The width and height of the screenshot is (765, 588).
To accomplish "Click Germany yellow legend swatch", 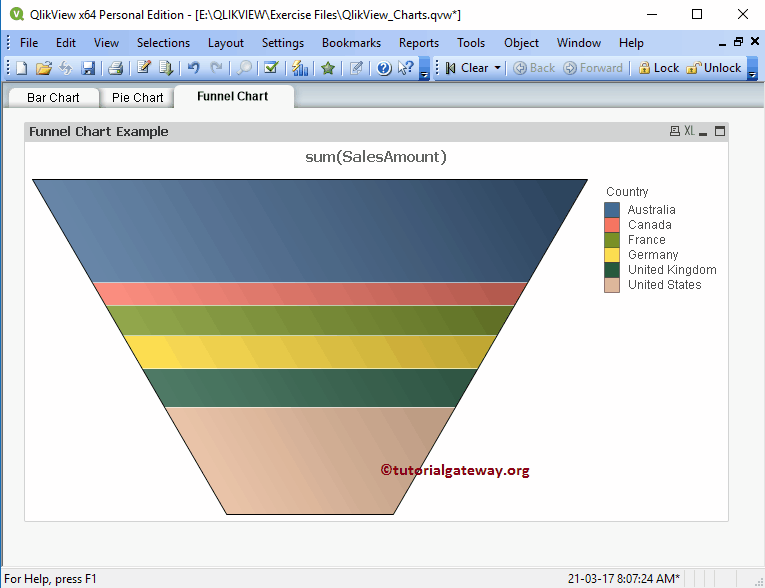I will point(612,255).
